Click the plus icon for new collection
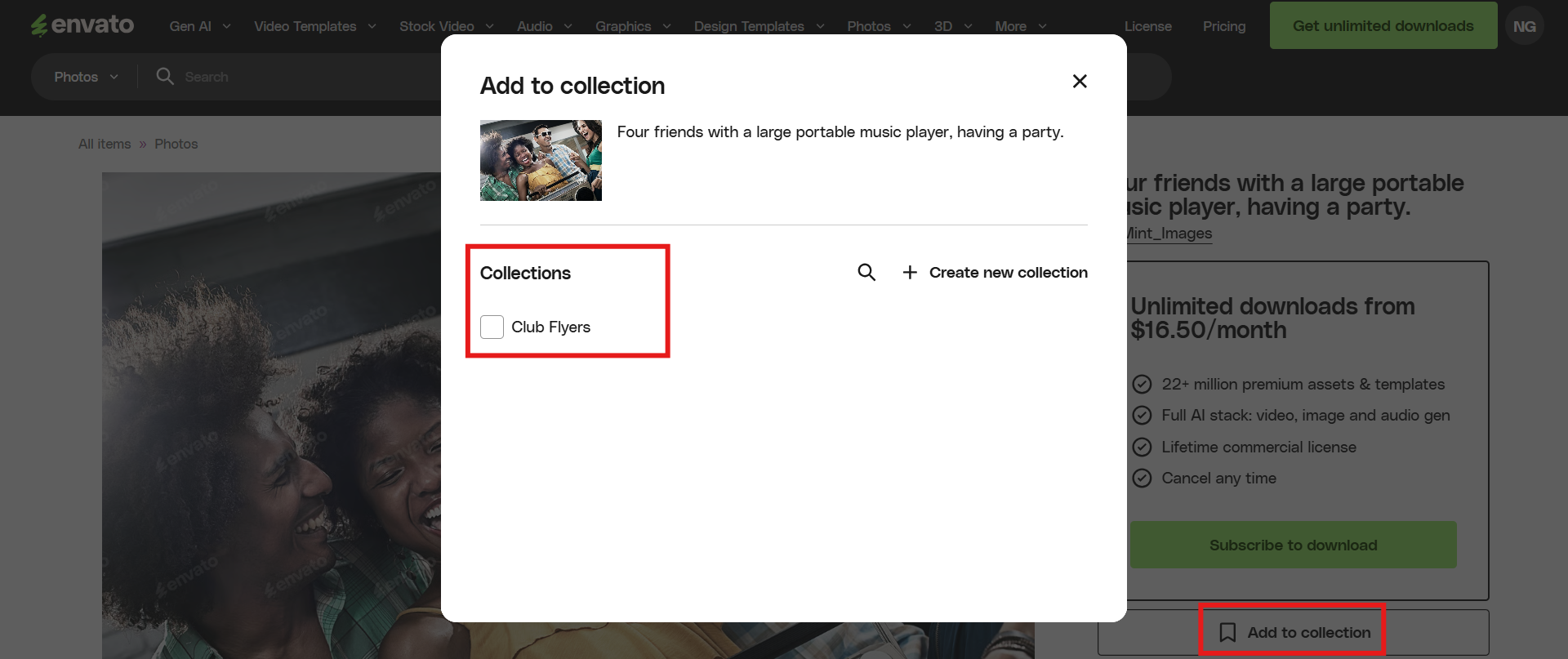The height and width of the screenshot is (659, 1568). [x=910, y=272]
